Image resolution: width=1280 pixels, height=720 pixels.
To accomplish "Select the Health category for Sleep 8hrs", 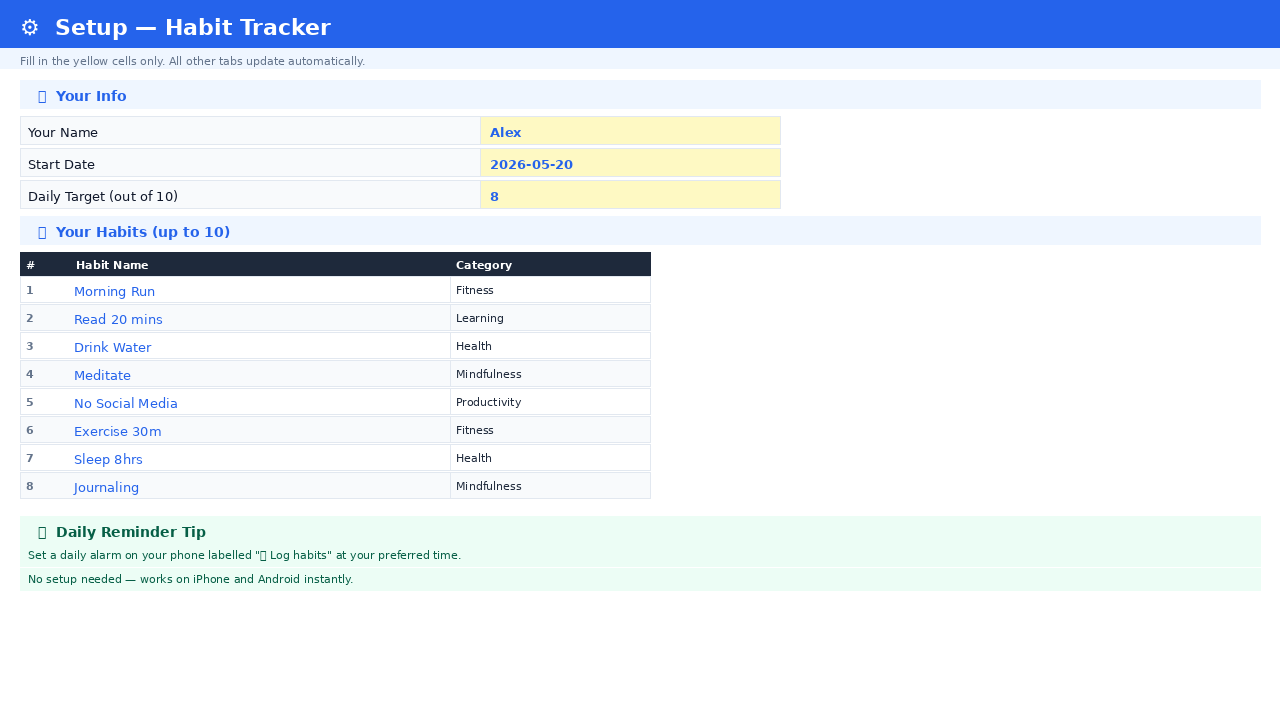I will coord(550,458).
